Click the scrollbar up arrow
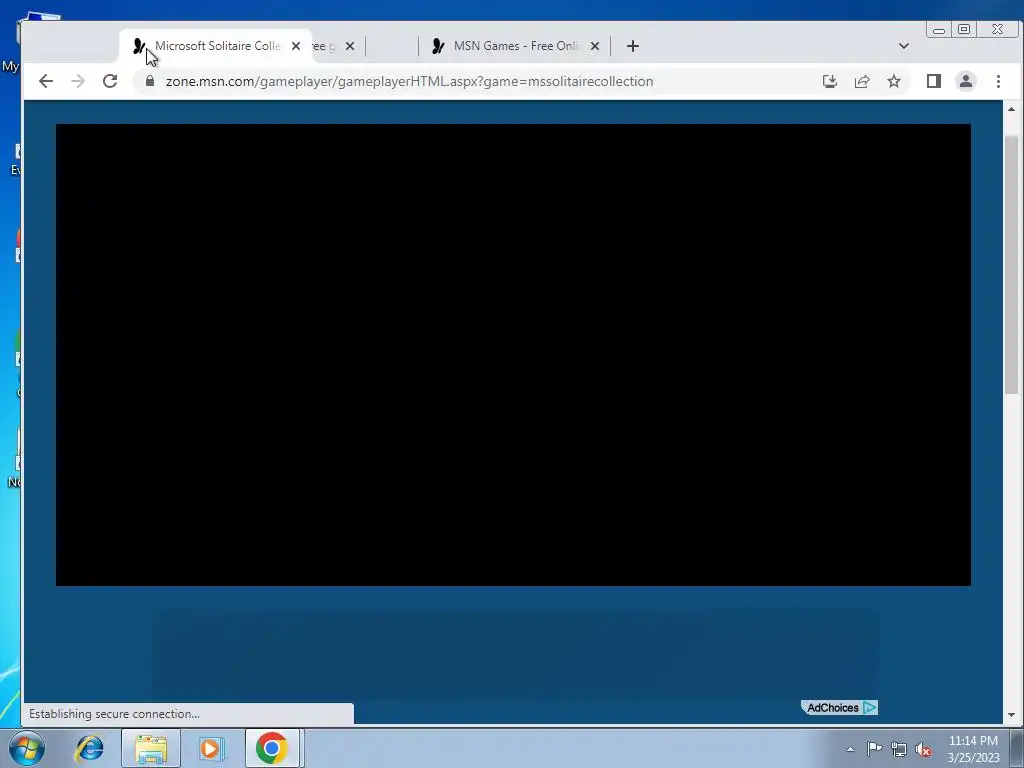Screen dimensions: 1024x768 click(1012, 109)
